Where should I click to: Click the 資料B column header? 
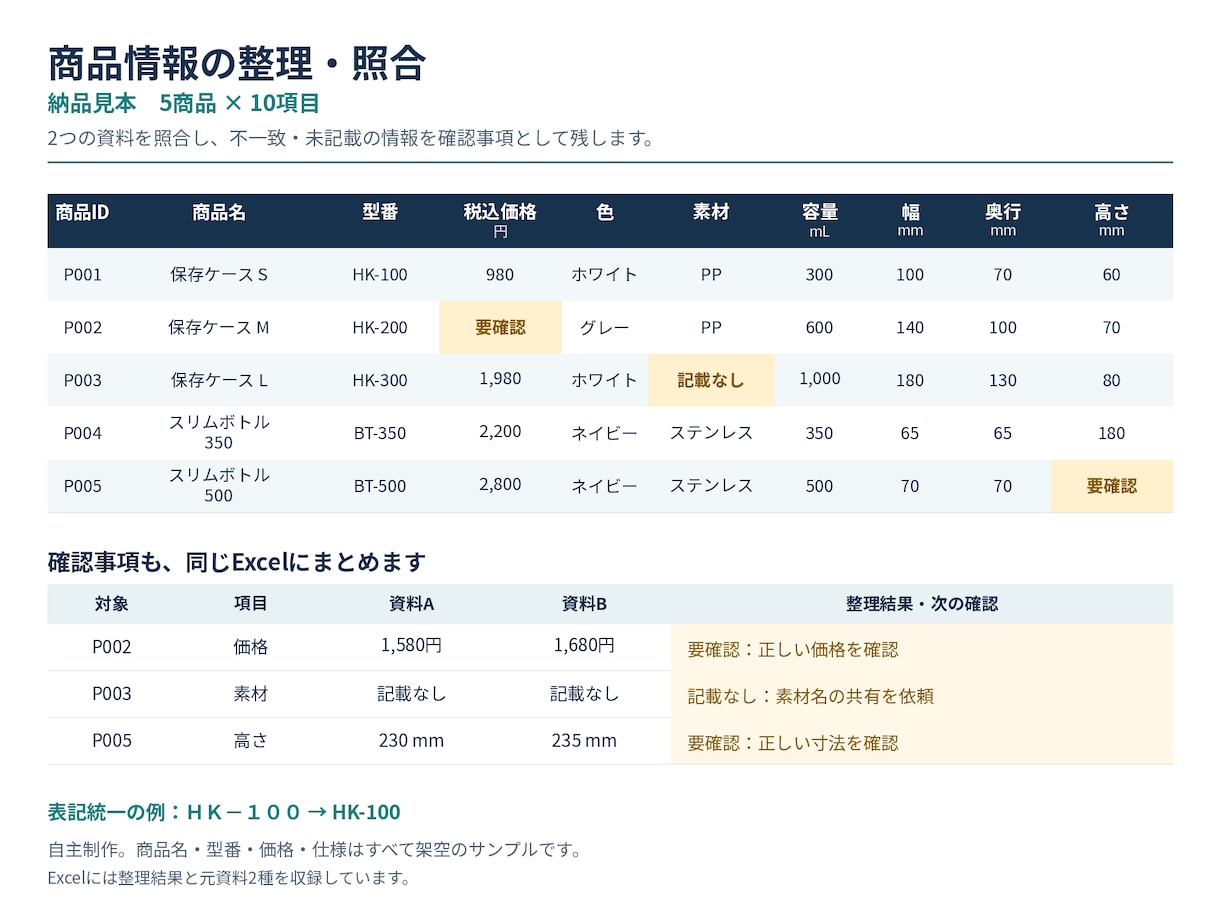584,604
